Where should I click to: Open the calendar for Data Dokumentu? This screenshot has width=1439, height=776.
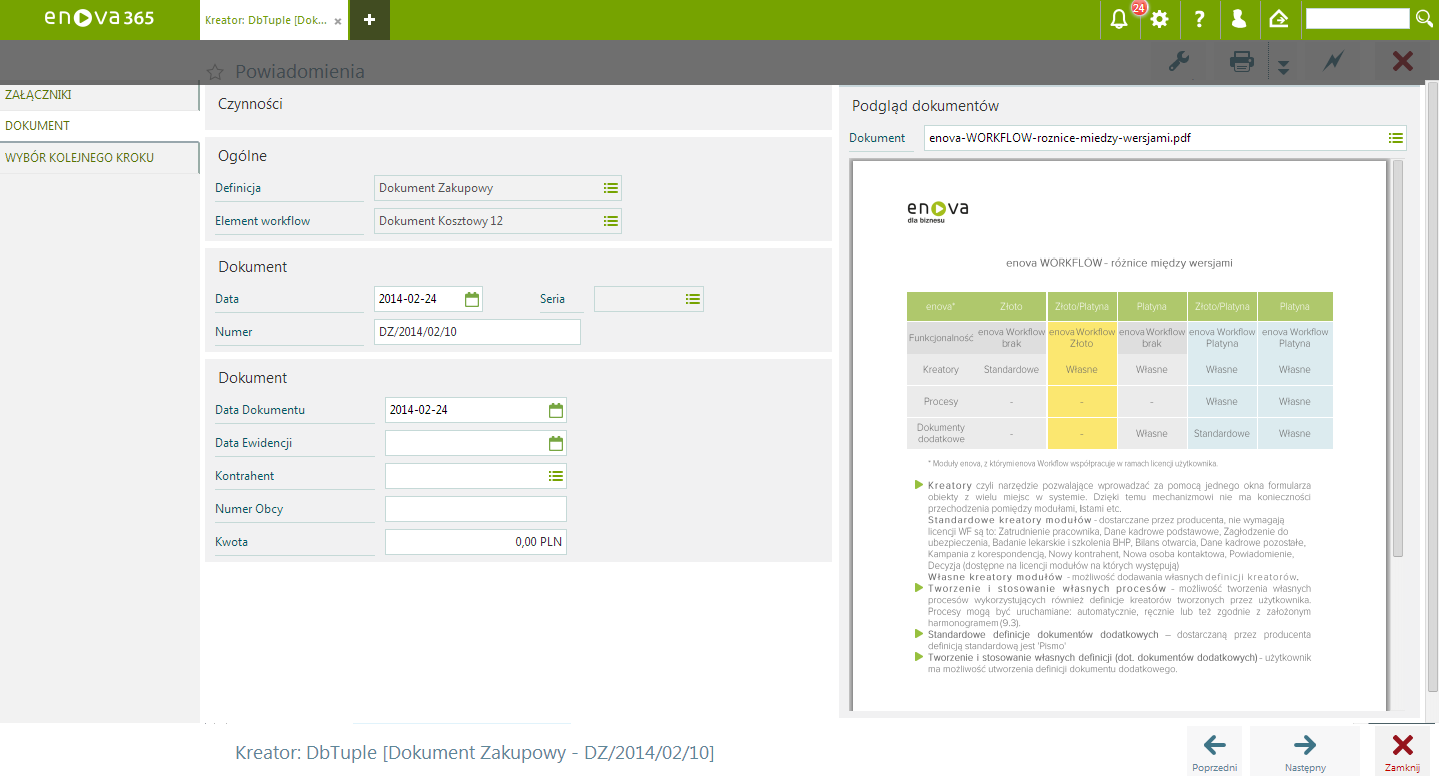click(556, 409)
